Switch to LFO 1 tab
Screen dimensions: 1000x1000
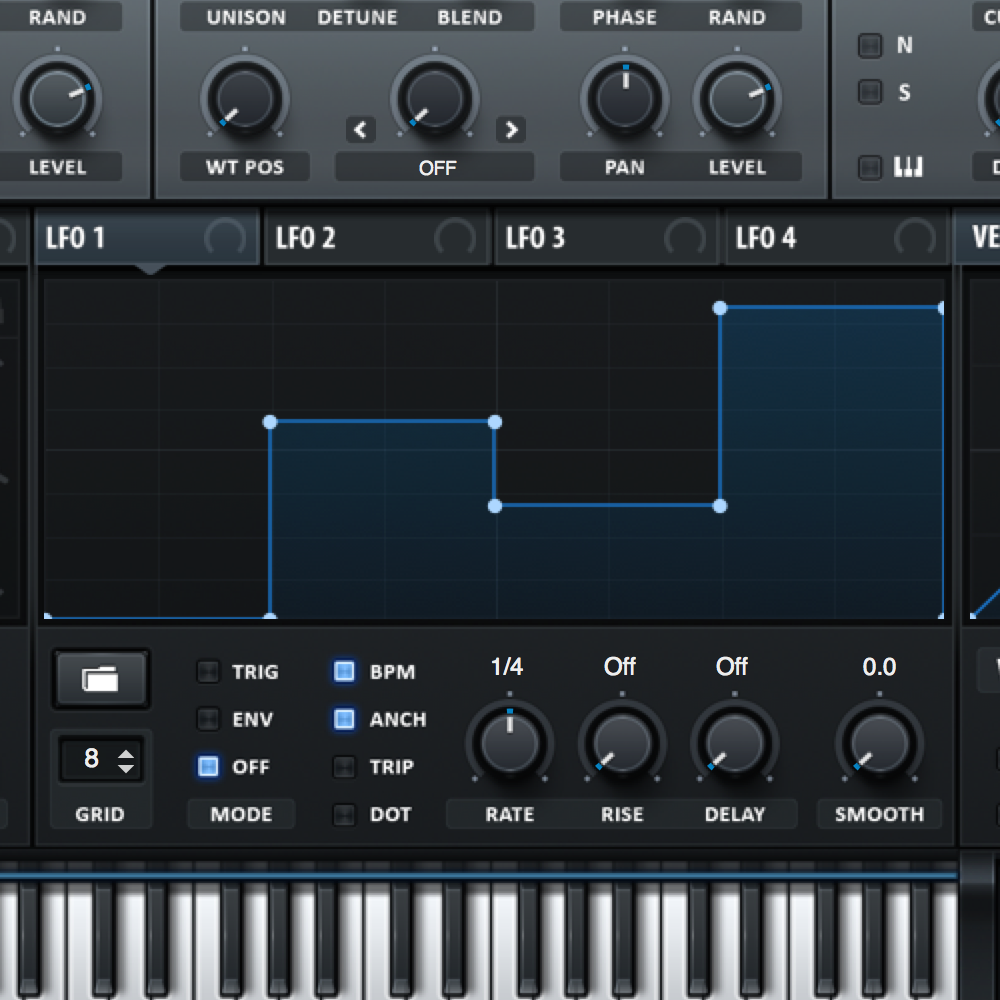(x=147, y=238)
